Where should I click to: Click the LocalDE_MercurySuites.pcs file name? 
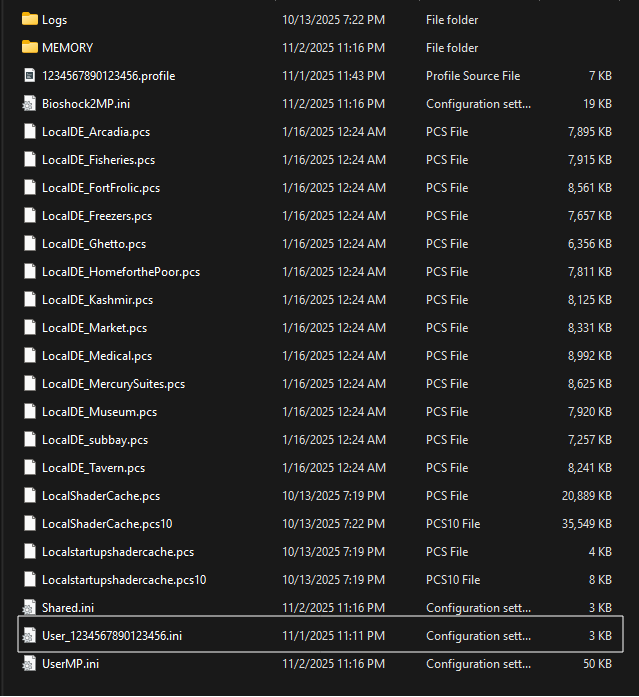pyautogui.click(x=113, y=383)
